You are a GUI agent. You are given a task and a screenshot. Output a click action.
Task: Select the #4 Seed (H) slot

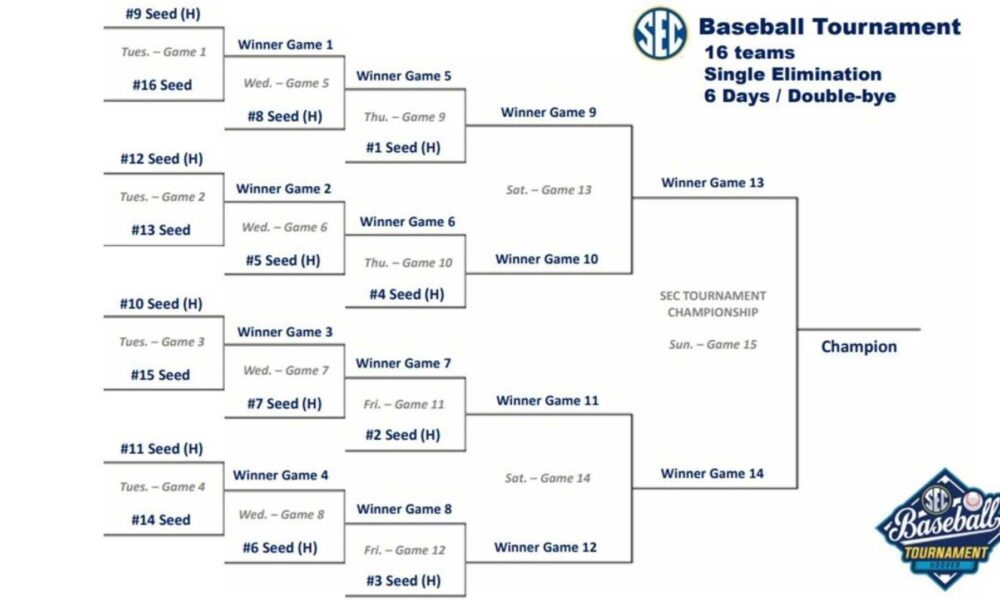pyautogui.click(x=407, y=294)
